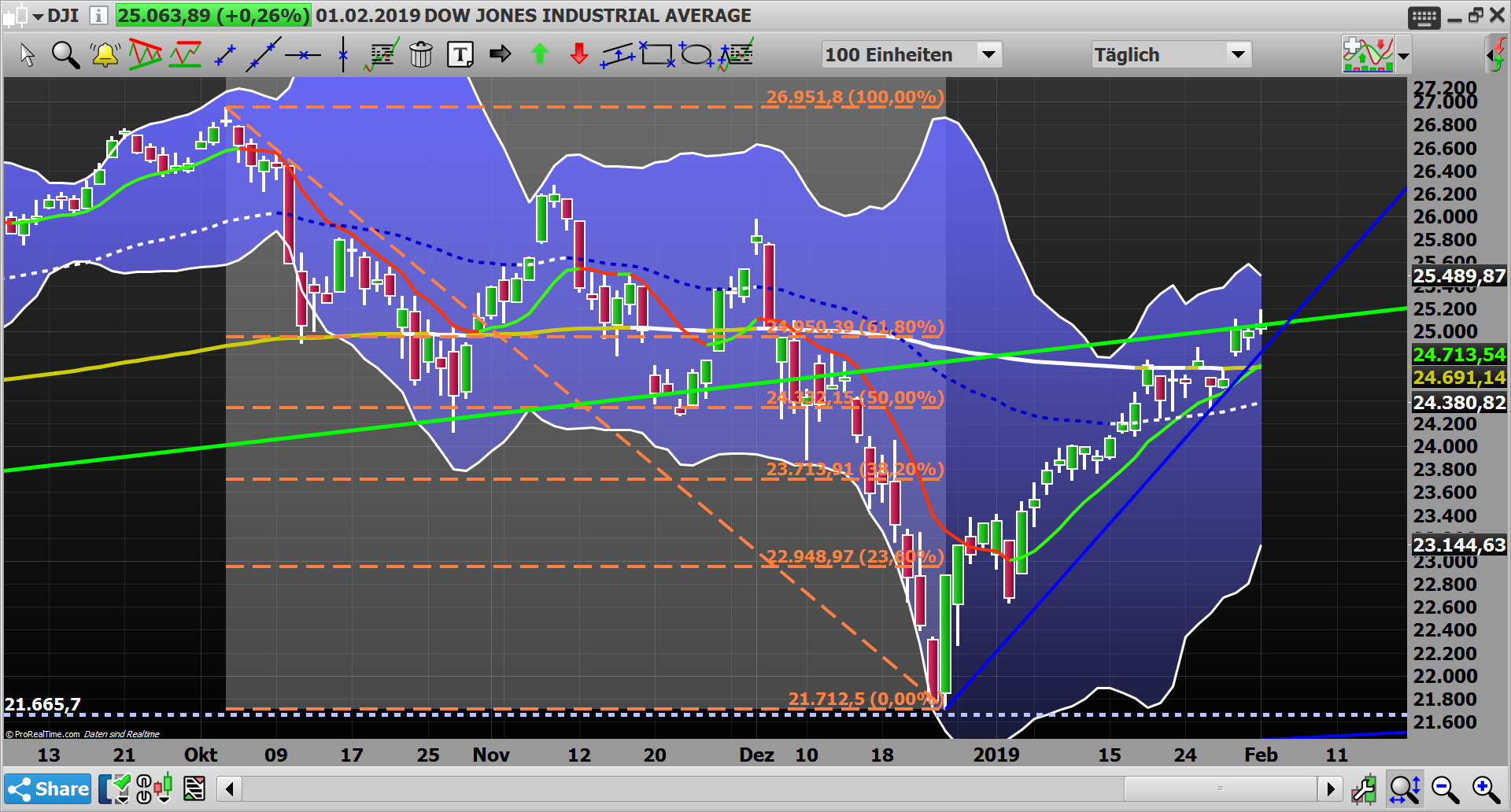Insert a green up arrow marker
The width and height of the screenshot is (1511, 812).
pyautogui.click(x=540, y=54)
